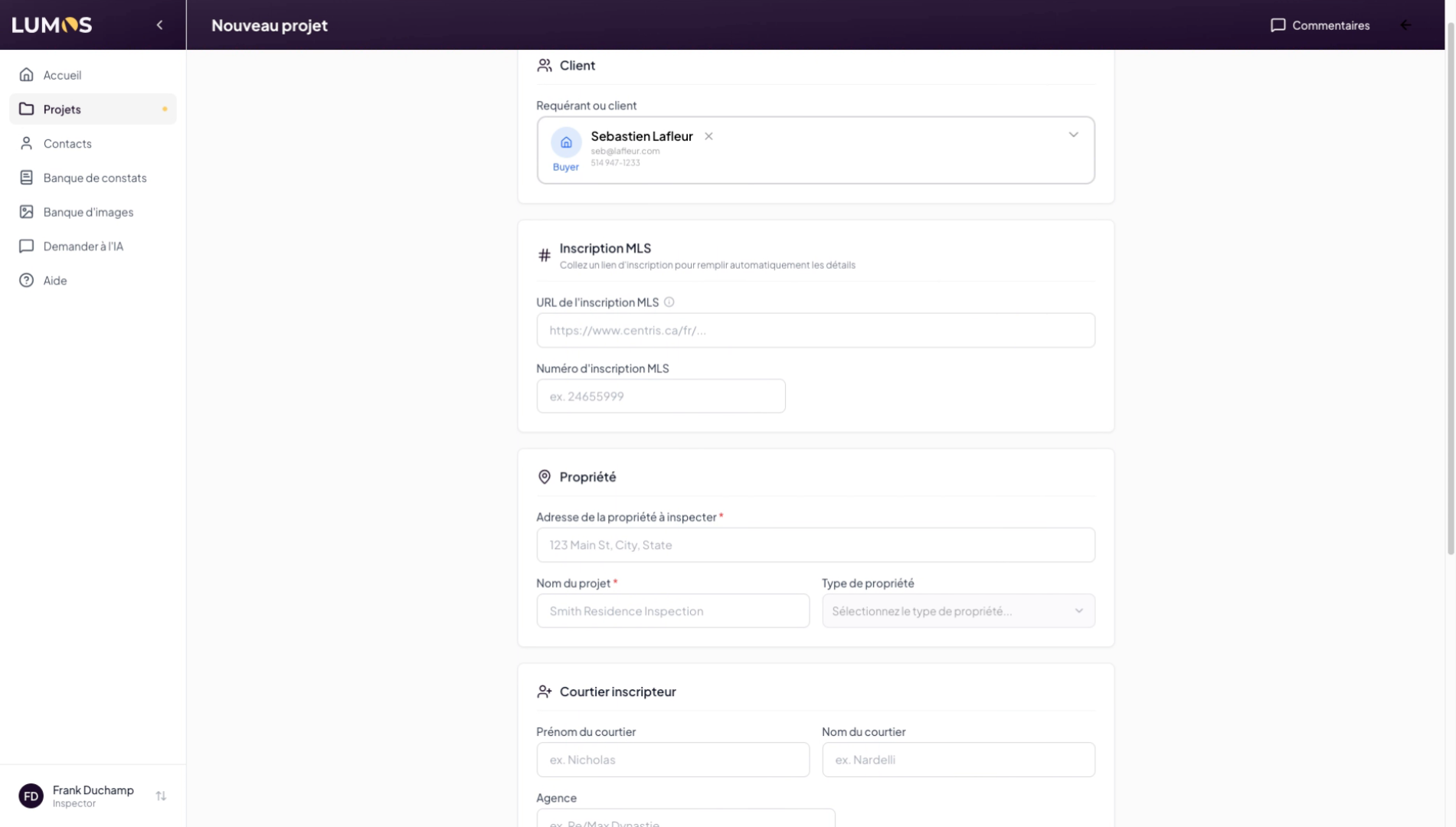Click the Aide help icon in the sidebar
The width and height of the screenshot is (1456, 827).
(27, 280)
